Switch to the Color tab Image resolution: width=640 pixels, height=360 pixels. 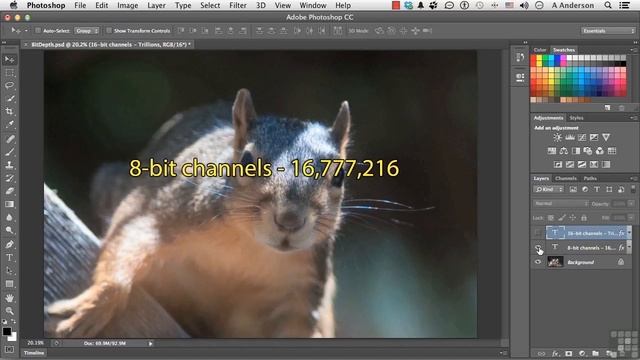(540, 50)
